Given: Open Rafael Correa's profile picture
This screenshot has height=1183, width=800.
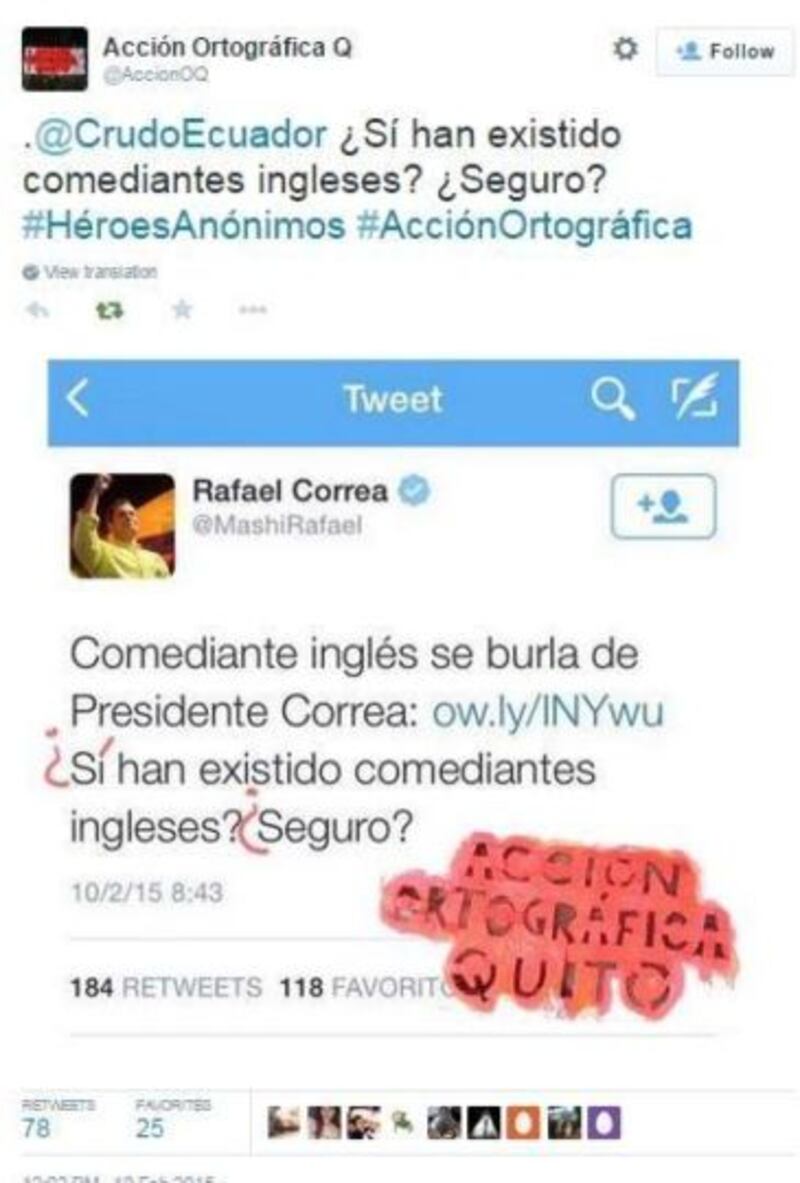Looking at the screenshot, I should click(x=122, y=526).
